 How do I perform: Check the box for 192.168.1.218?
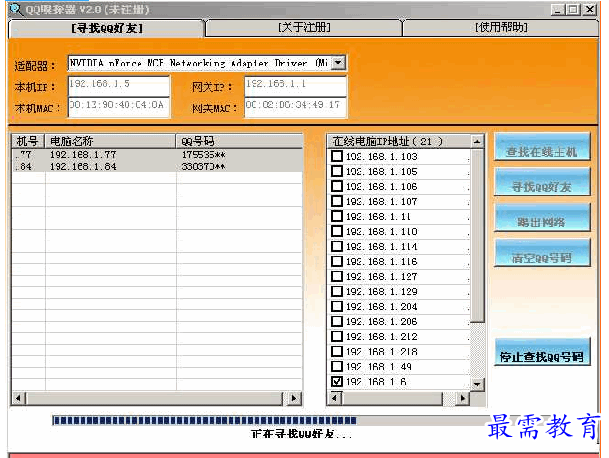click(337, 352)
